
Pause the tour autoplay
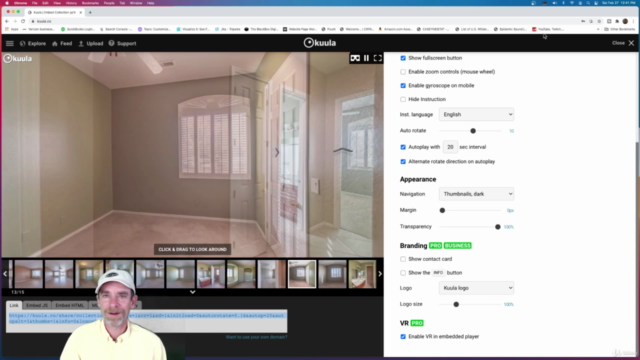(x=366, y=58)
